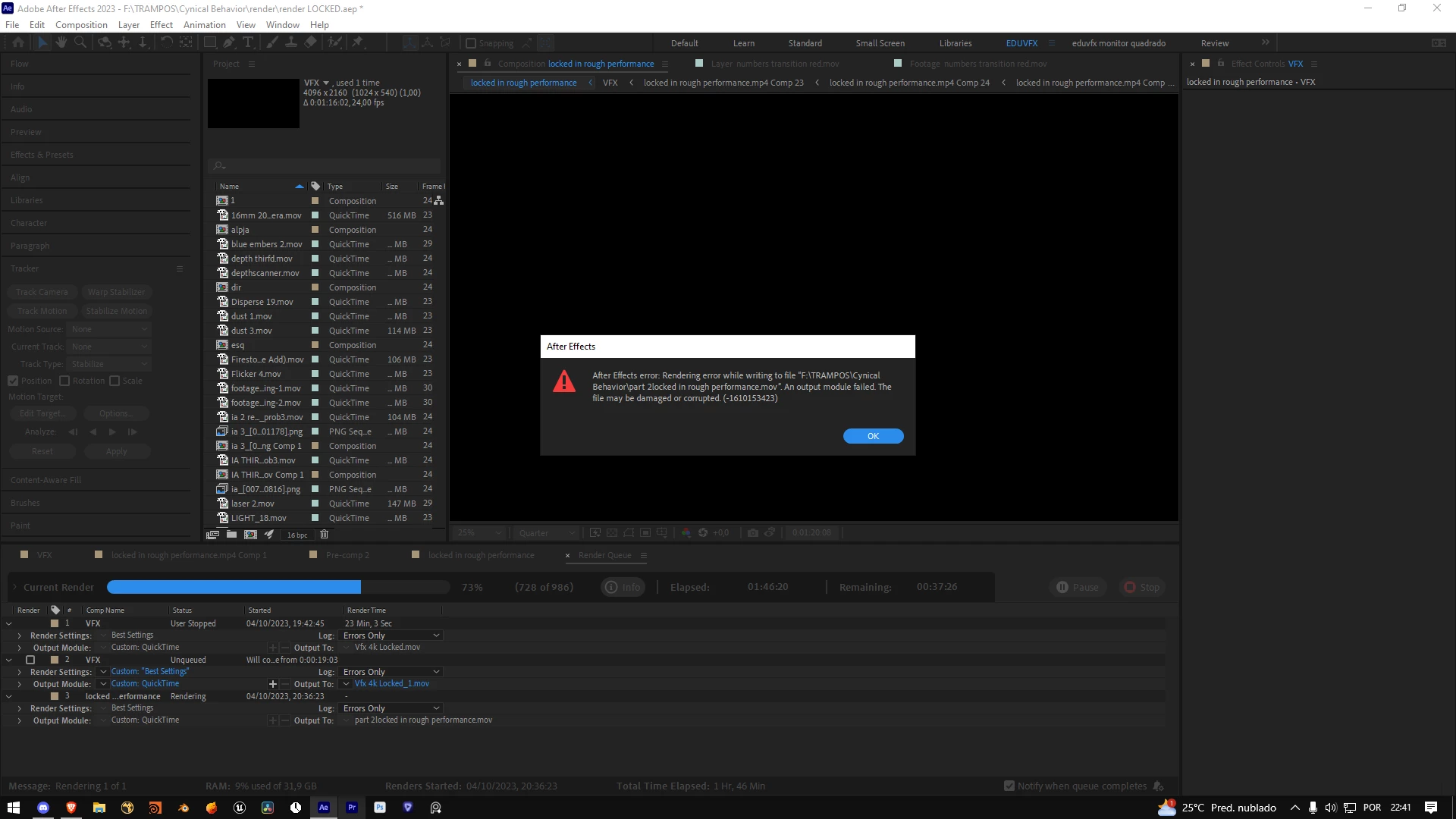Select the Type tool
This screenshot has width=1456, height=819.
[x=248, y=42]
